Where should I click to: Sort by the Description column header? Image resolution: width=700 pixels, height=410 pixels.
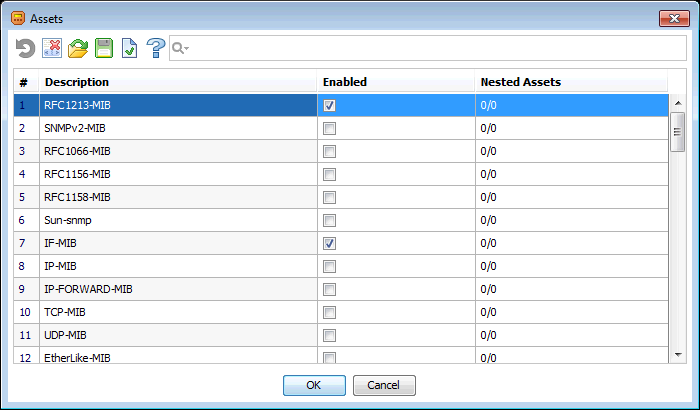[x=178, y=82]
